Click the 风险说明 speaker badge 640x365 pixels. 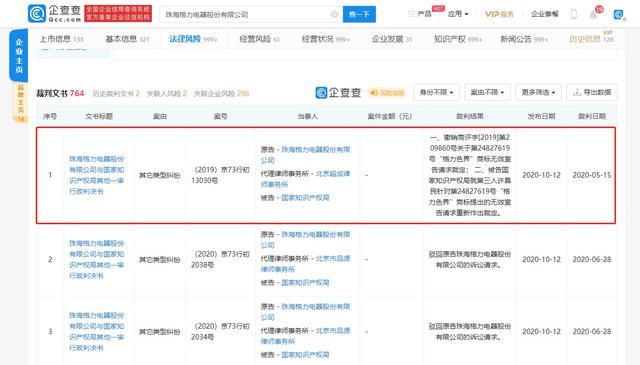387,93
